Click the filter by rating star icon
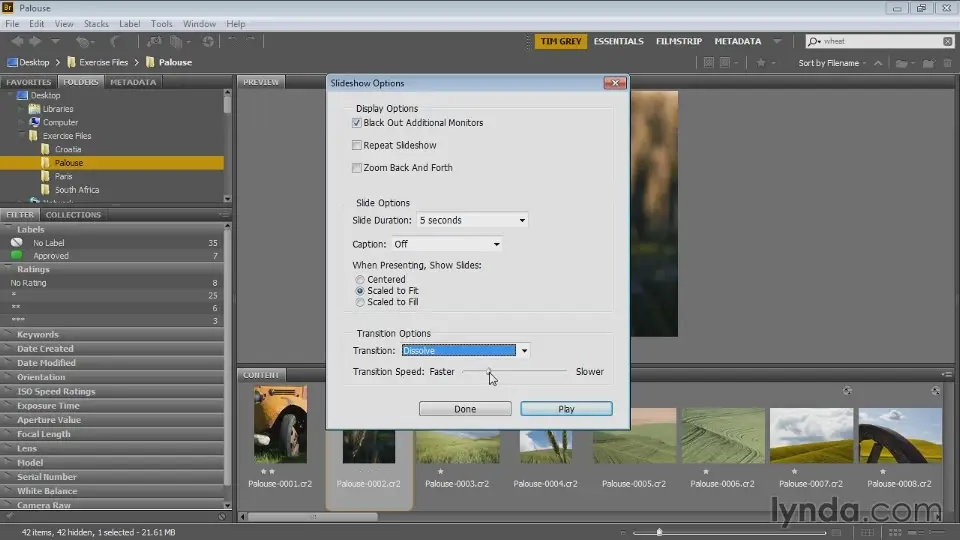960x540 pixels. pos(762,63)
